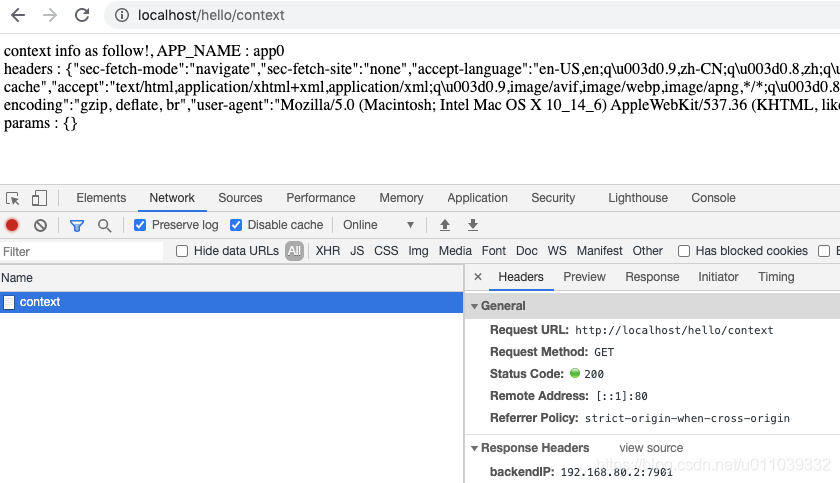Switch to the Sources tab

pos(240,198)
